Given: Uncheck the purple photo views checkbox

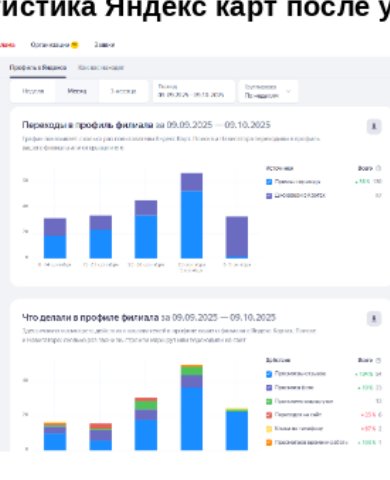Looking at the screenshot, I should pyautogui.click(x=269, y=388).
